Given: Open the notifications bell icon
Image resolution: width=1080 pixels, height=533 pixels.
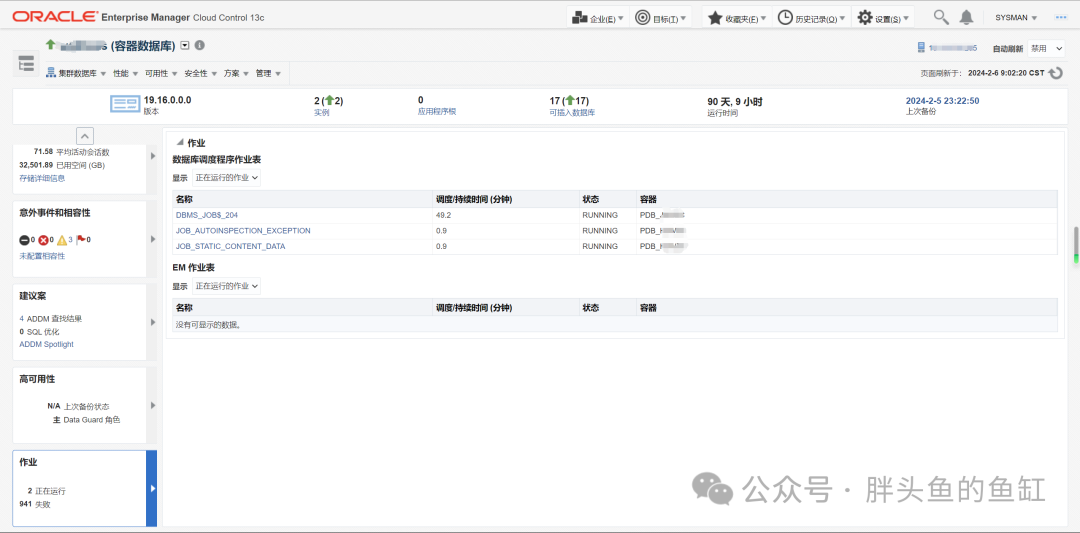Looking at the screenshot, I should [x=966, y=17].
